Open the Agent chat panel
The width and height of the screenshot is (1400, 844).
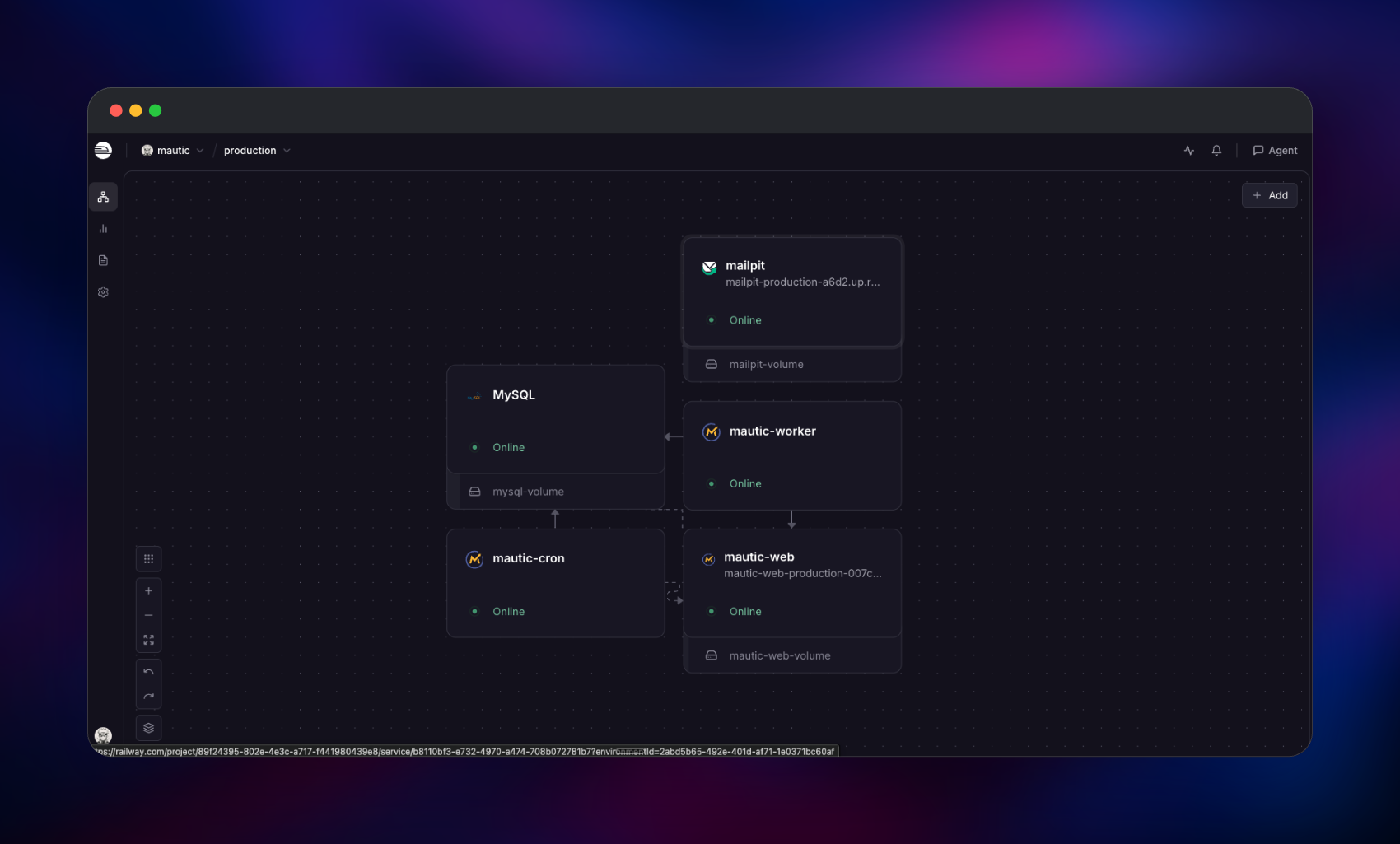coord(1275,151)
